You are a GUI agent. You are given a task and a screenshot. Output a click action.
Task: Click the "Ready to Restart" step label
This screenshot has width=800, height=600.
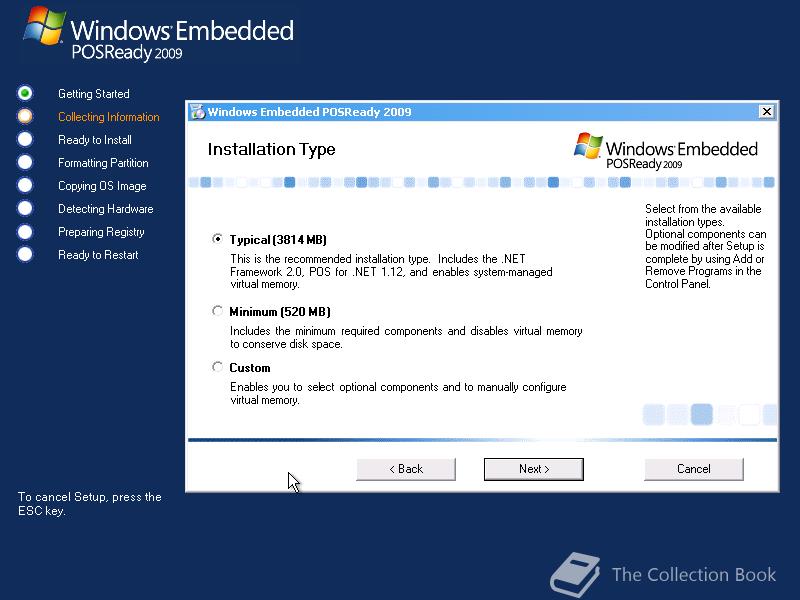[98, 255]
